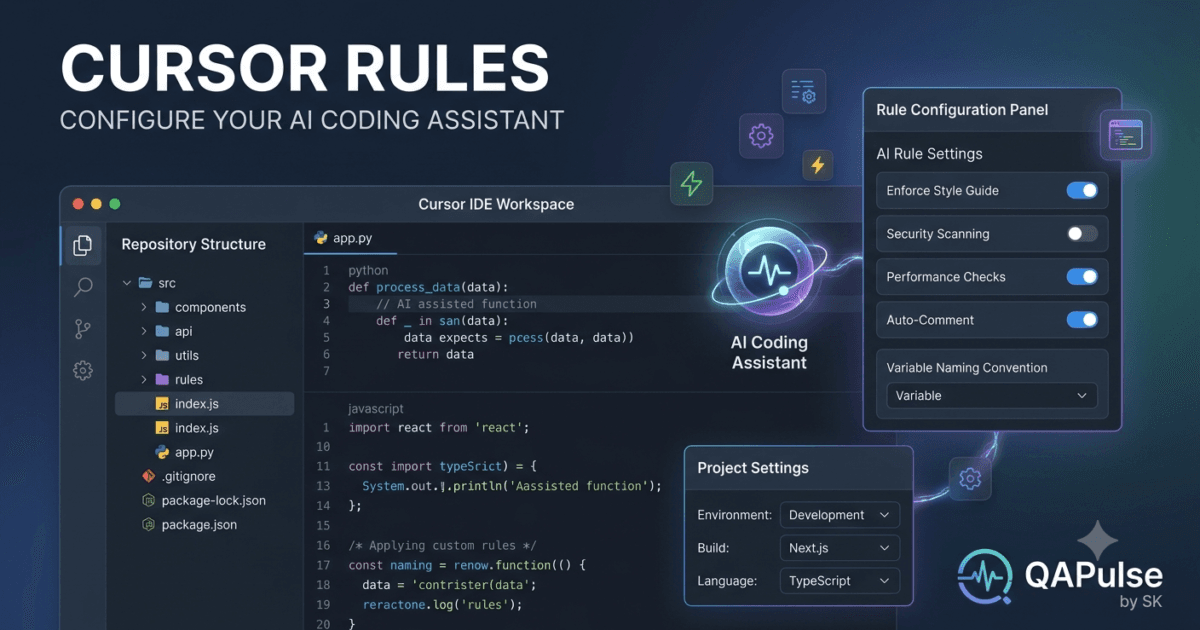Select the highlighted index.js file
The image size is (1200, 630).
205,404
